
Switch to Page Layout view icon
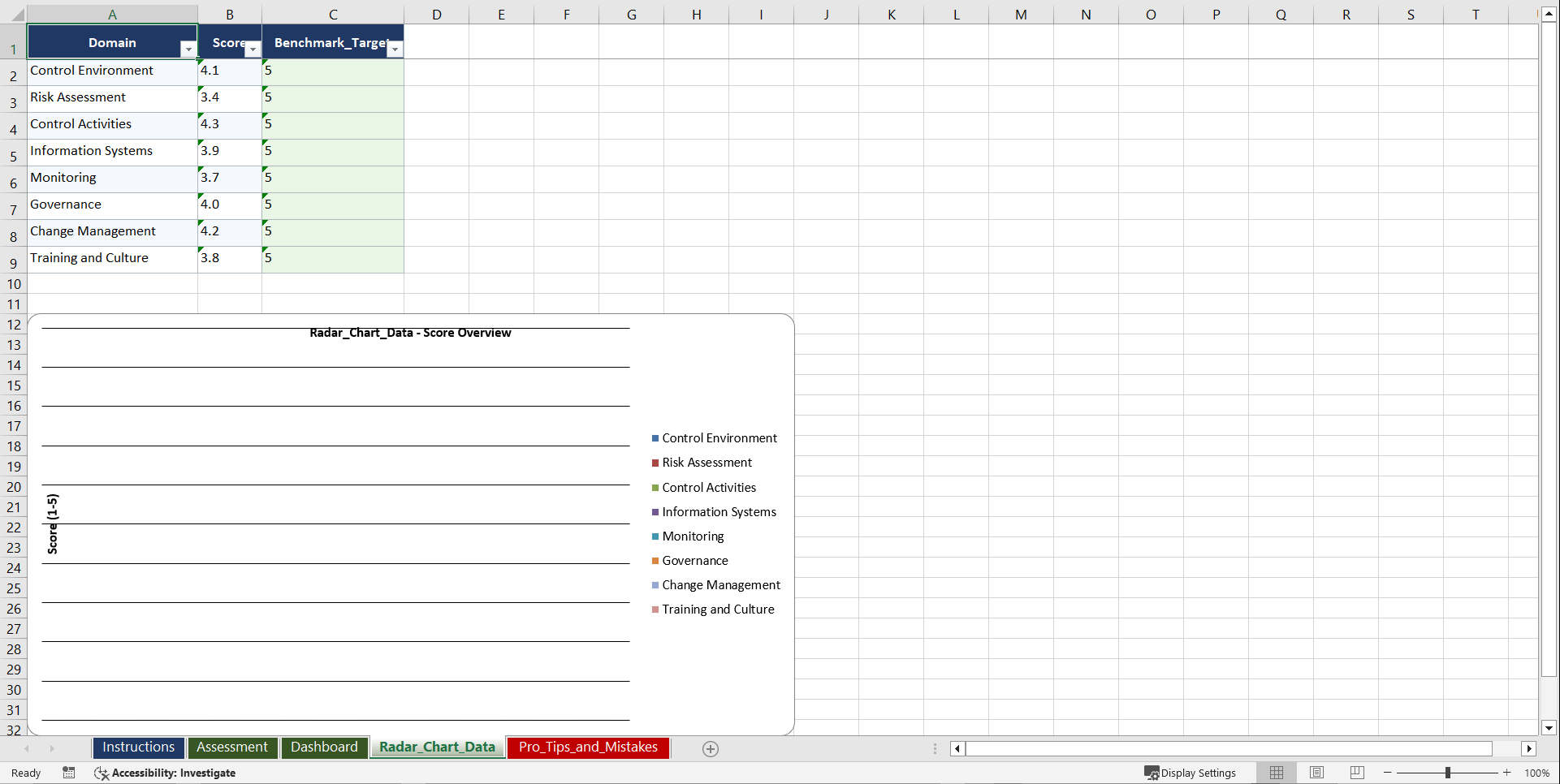pyautogui.click(x=1316, y=773)
